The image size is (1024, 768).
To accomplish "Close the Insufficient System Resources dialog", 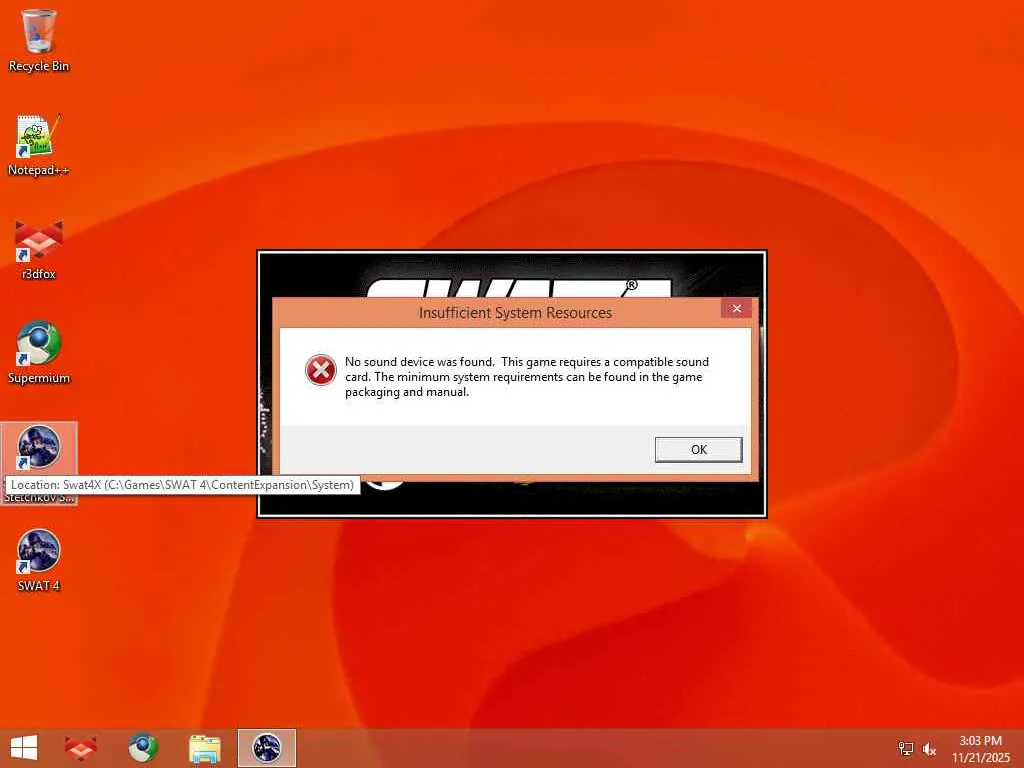I will click(736, 308).
